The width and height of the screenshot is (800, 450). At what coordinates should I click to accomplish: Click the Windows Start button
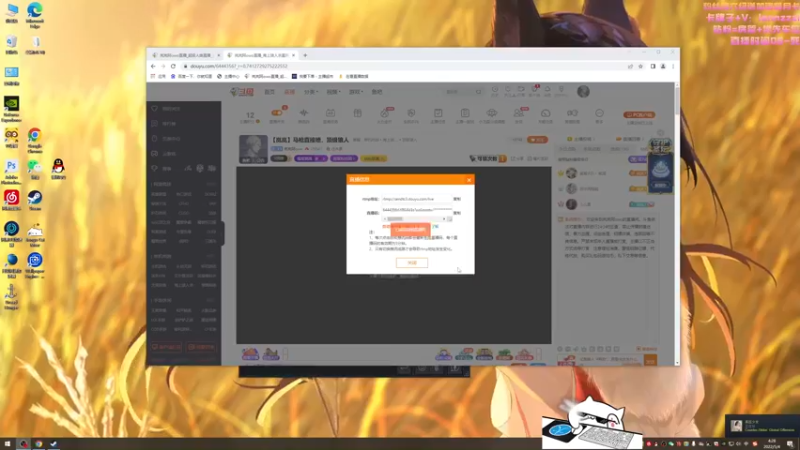(x=7, y=444)
